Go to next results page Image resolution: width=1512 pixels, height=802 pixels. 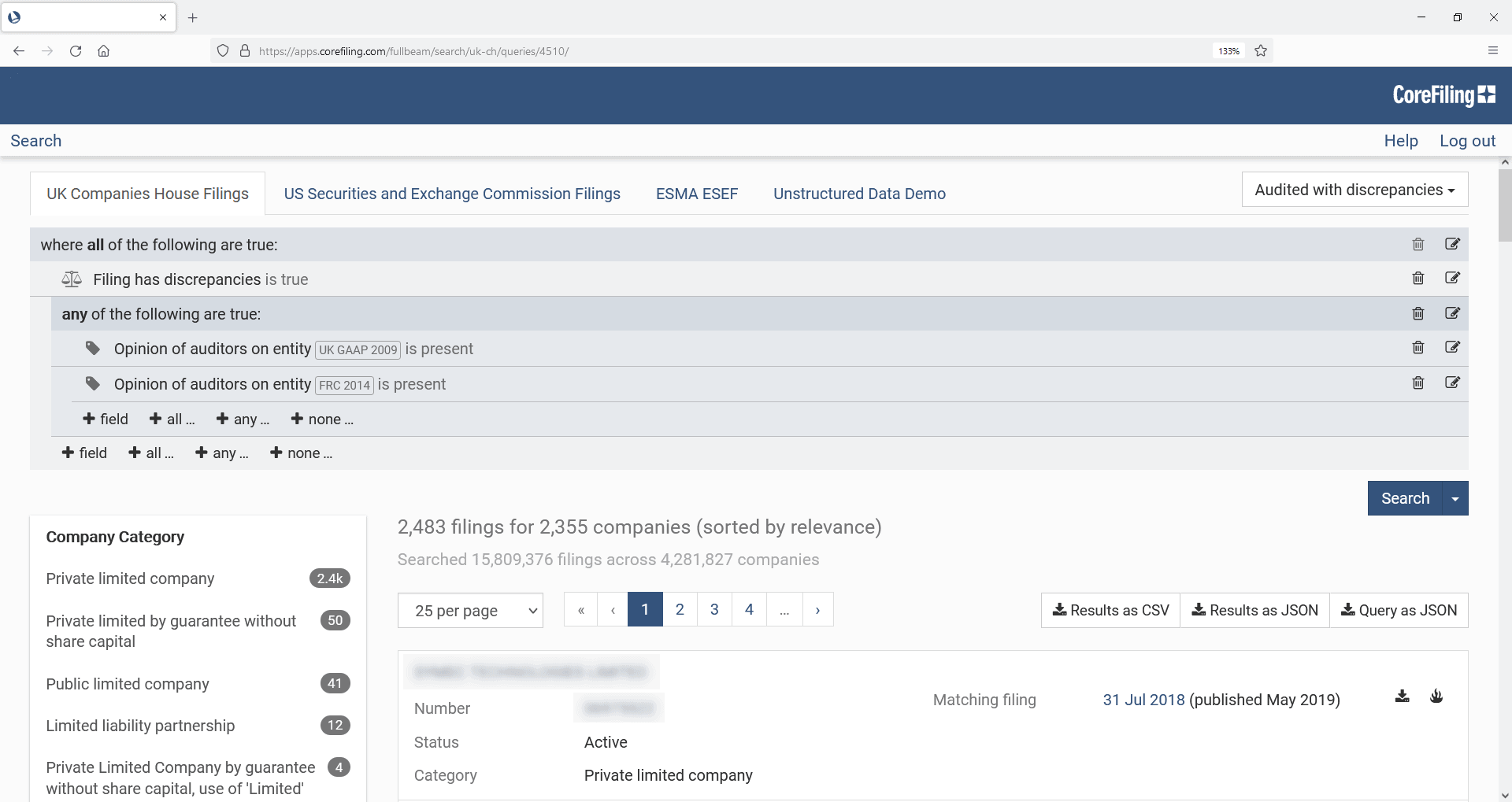[817, 610]
